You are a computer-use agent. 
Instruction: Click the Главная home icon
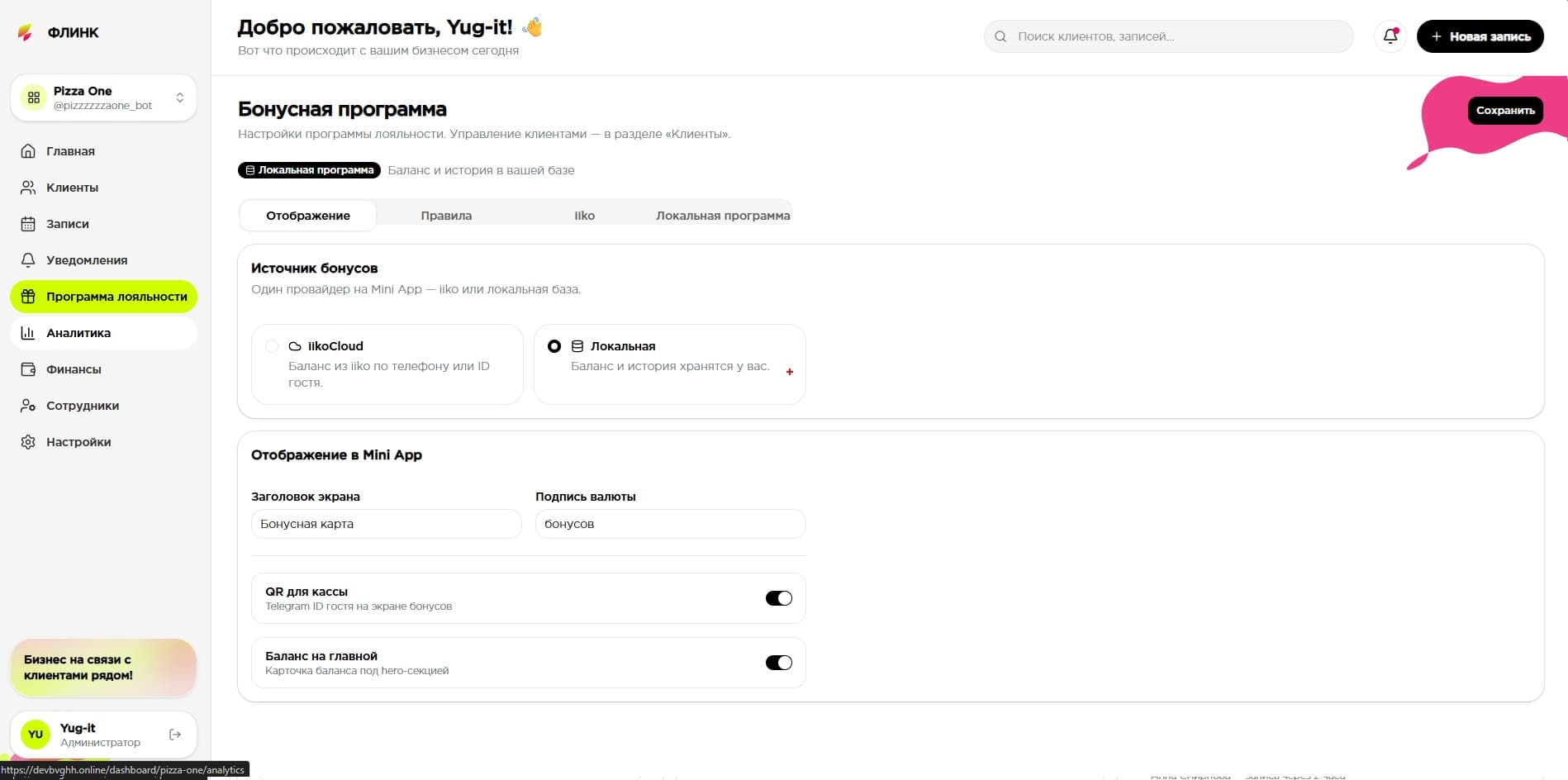28,151
